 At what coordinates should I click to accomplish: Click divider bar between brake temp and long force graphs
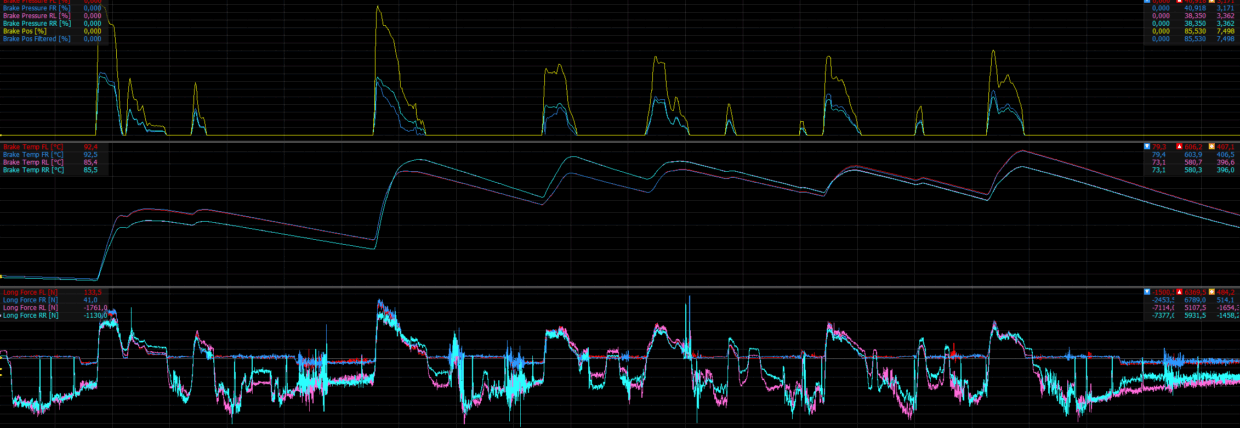620,286
